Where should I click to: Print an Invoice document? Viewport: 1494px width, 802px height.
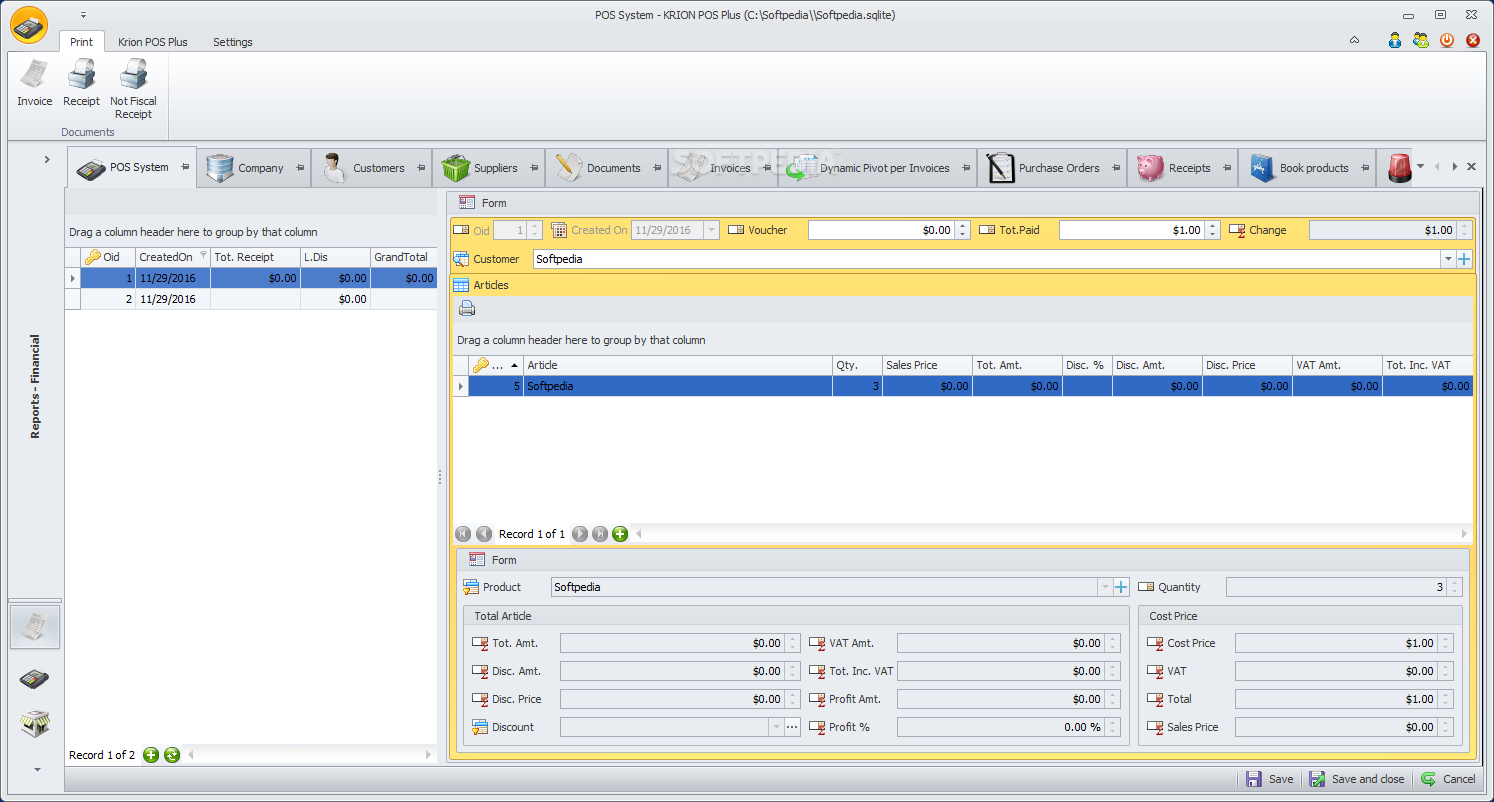pos(34,83)
